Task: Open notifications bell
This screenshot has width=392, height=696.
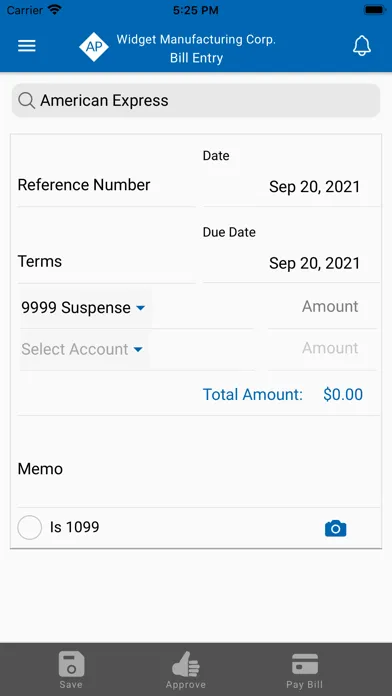Action: pyautogui.click(x=362, y=46)
